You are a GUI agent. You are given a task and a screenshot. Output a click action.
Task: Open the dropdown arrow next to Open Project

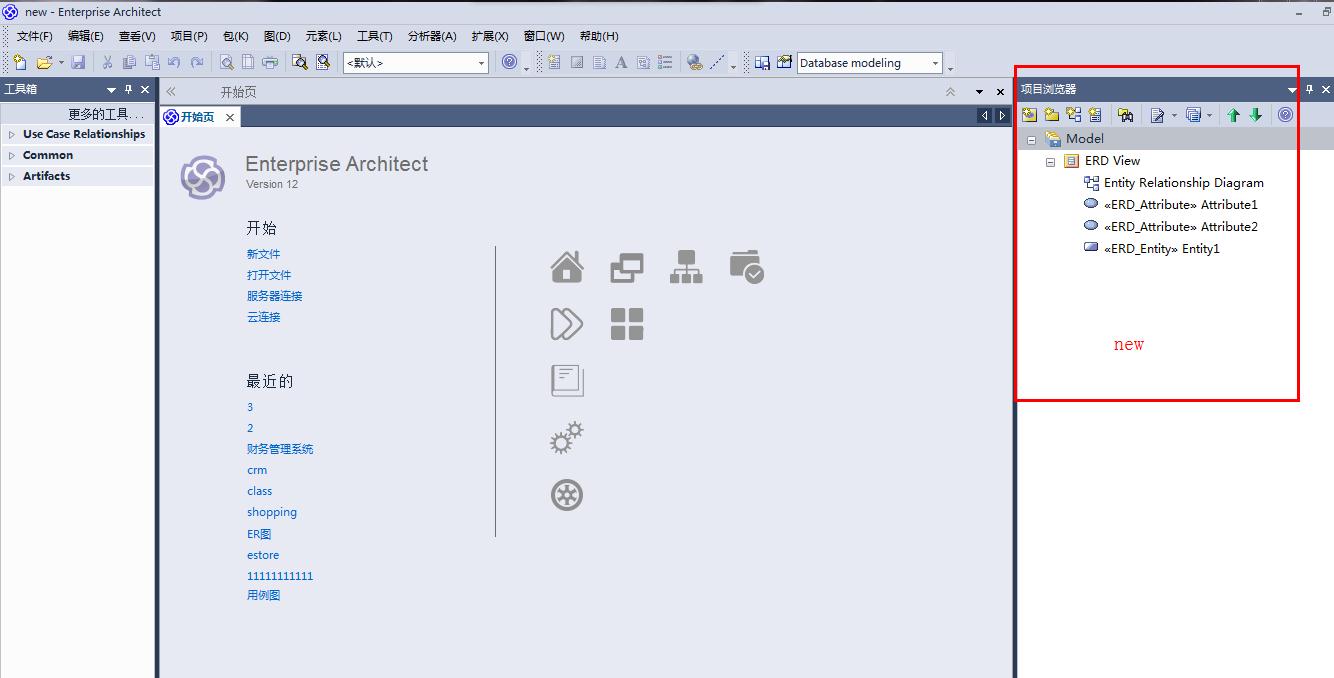pos(61,63)
